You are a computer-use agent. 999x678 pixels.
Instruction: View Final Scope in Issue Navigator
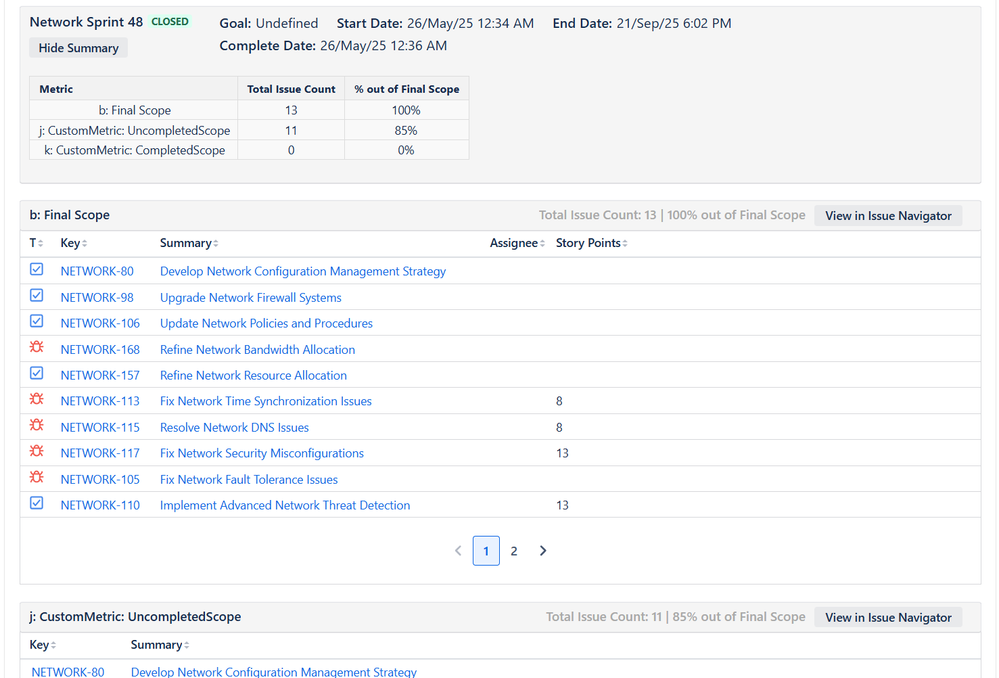tap(888, 215)
